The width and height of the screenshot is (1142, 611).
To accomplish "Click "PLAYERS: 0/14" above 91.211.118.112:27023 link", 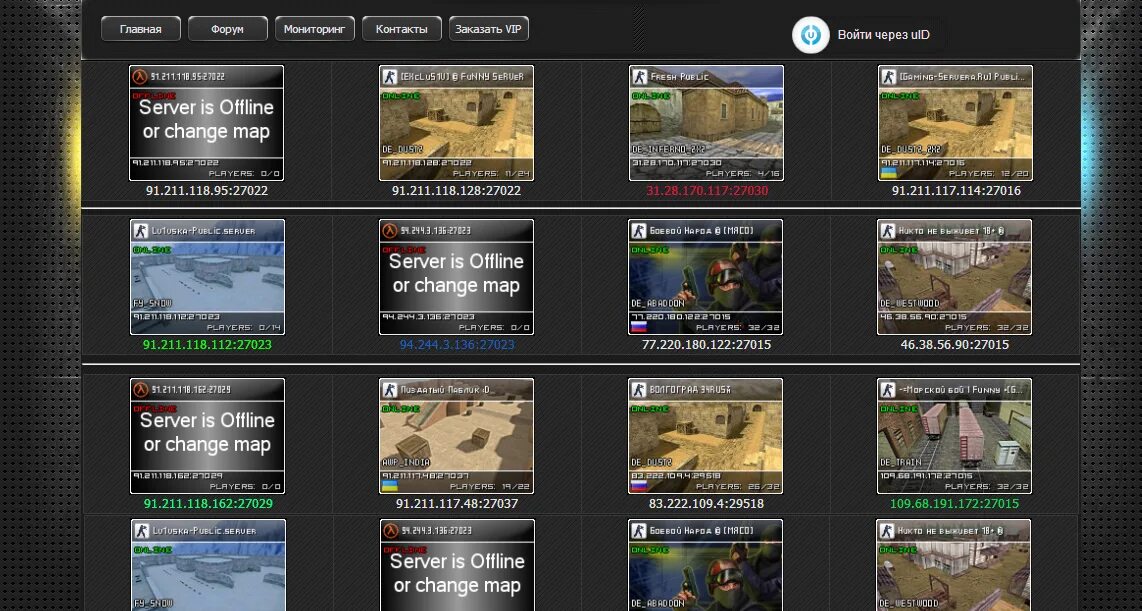I will click(x=244, y=328).
